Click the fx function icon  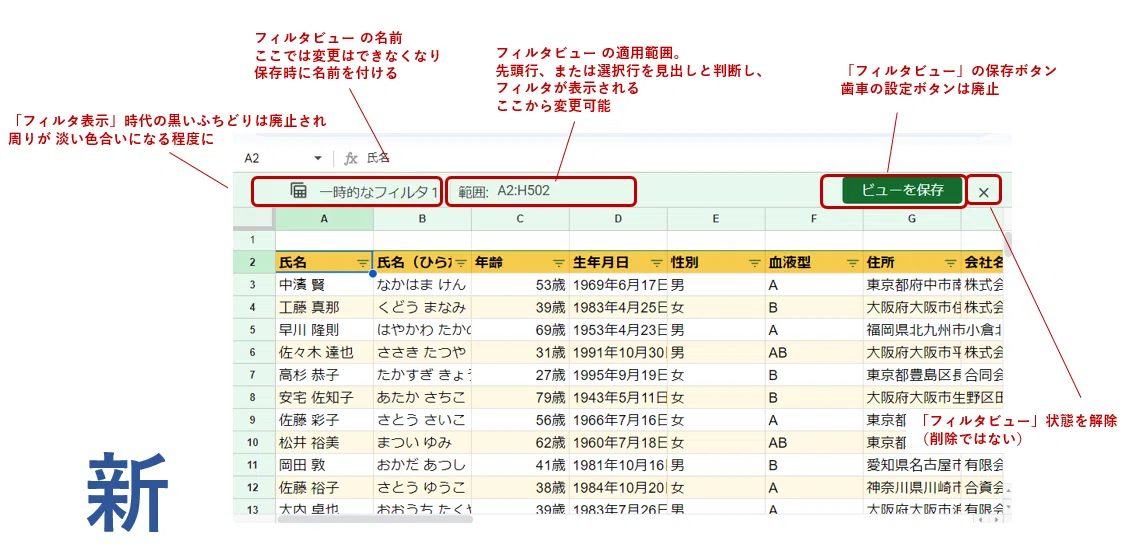pyautogui.click(x=351, y=158)
